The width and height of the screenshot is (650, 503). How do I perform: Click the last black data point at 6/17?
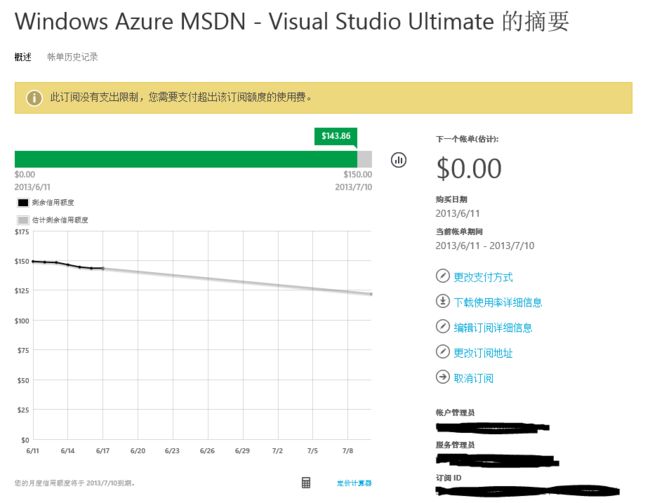(x=103, y=268)
